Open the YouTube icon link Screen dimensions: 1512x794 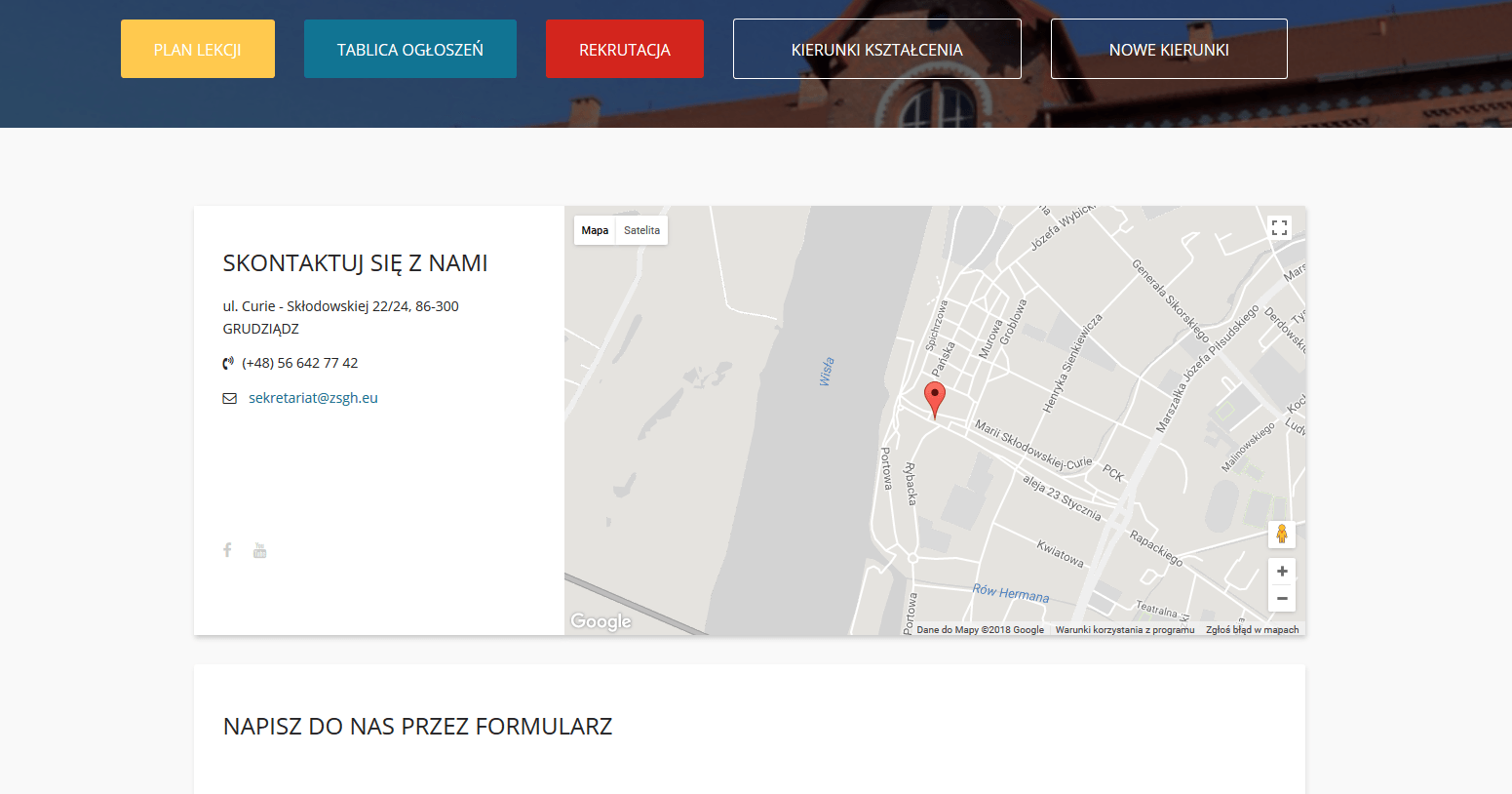[259, 550]
